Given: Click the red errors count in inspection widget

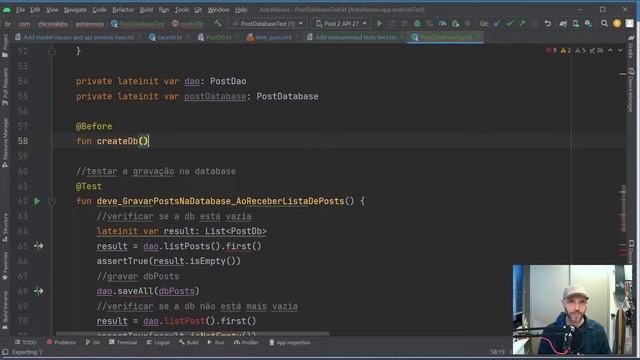Looking at the screenshot, I should (x=551, y=50).
